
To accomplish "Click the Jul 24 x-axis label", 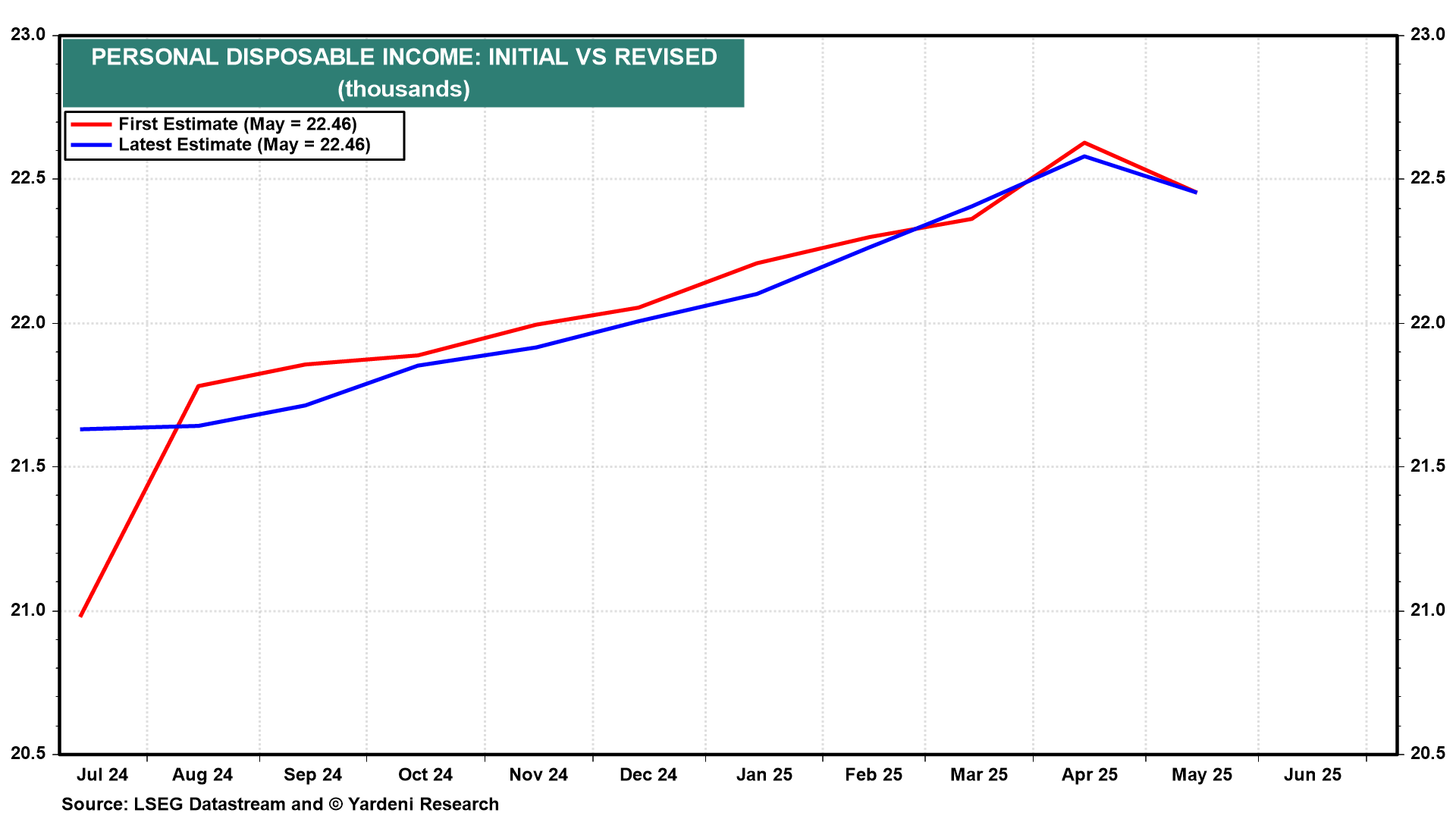I will click(102, 775).
